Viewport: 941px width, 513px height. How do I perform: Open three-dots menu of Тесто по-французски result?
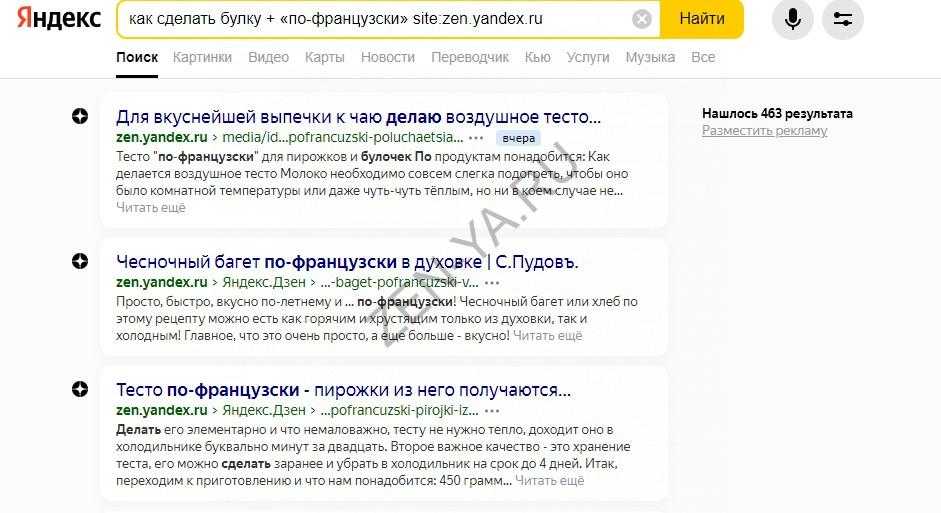[491, 410]
